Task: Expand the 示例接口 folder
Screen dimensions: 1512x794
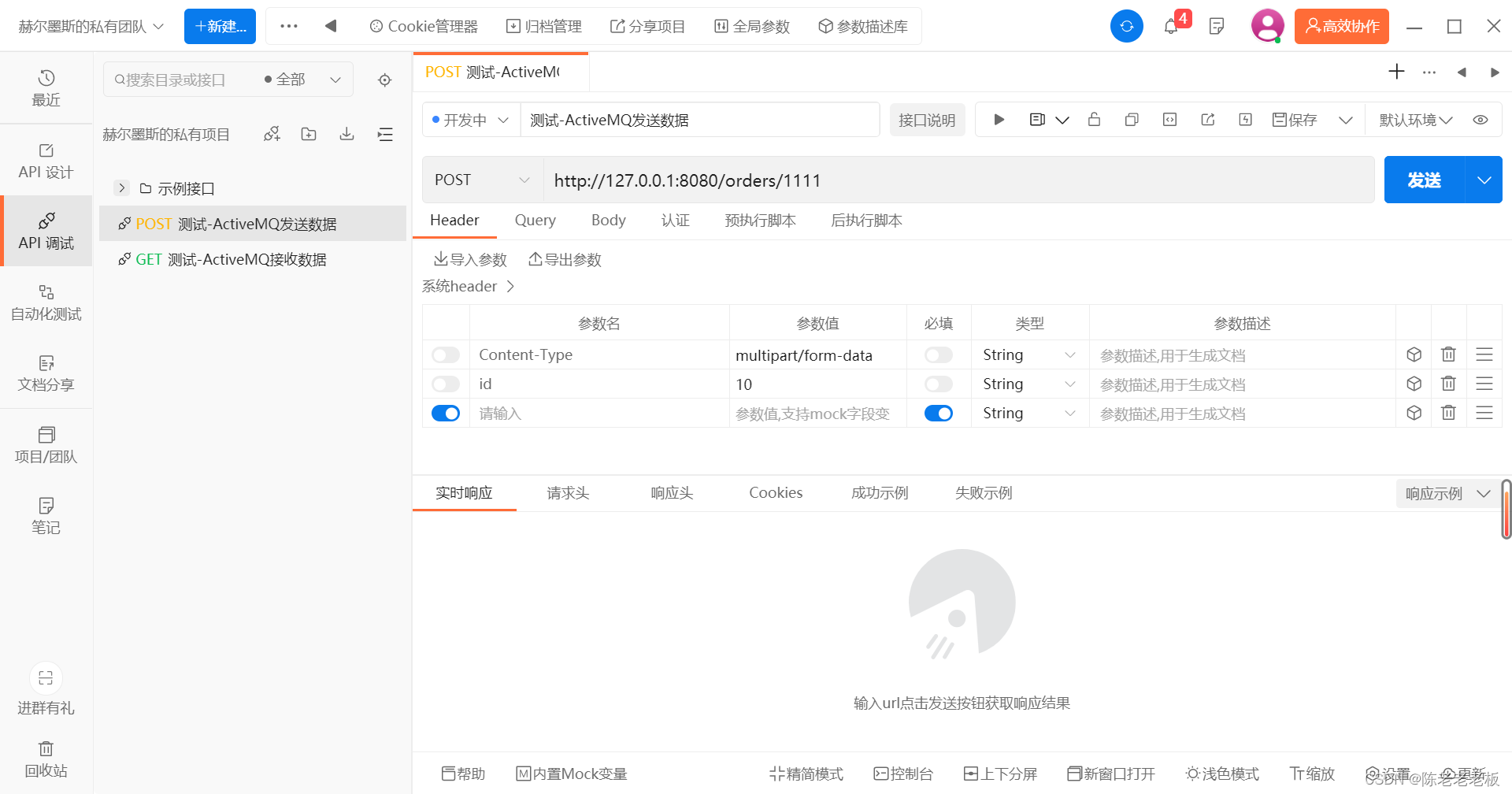Action: click(x=121, y=188)
